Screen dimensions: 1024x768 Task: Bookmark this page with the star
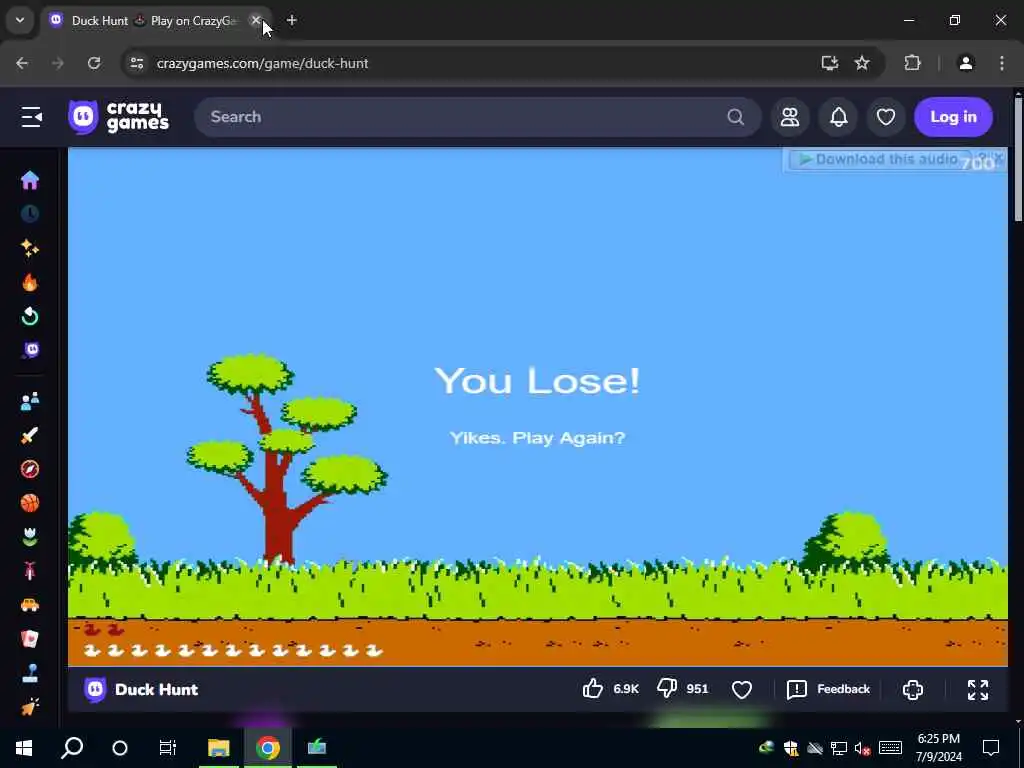862,63
